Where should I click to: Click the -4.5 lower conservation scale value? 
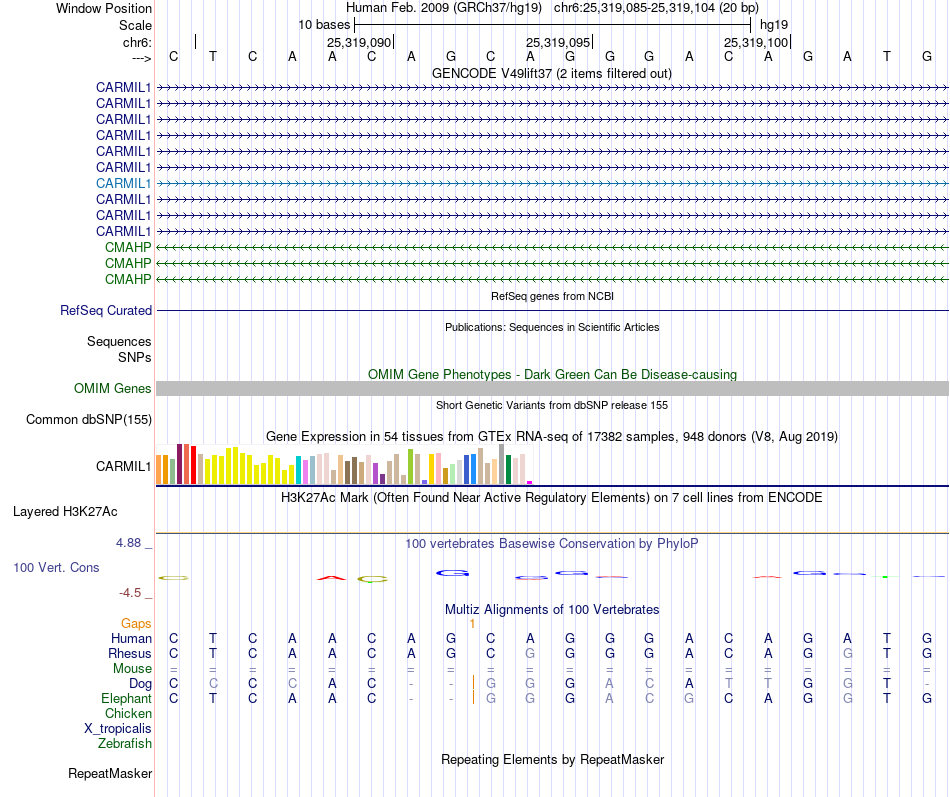click(x=130, y=593)
